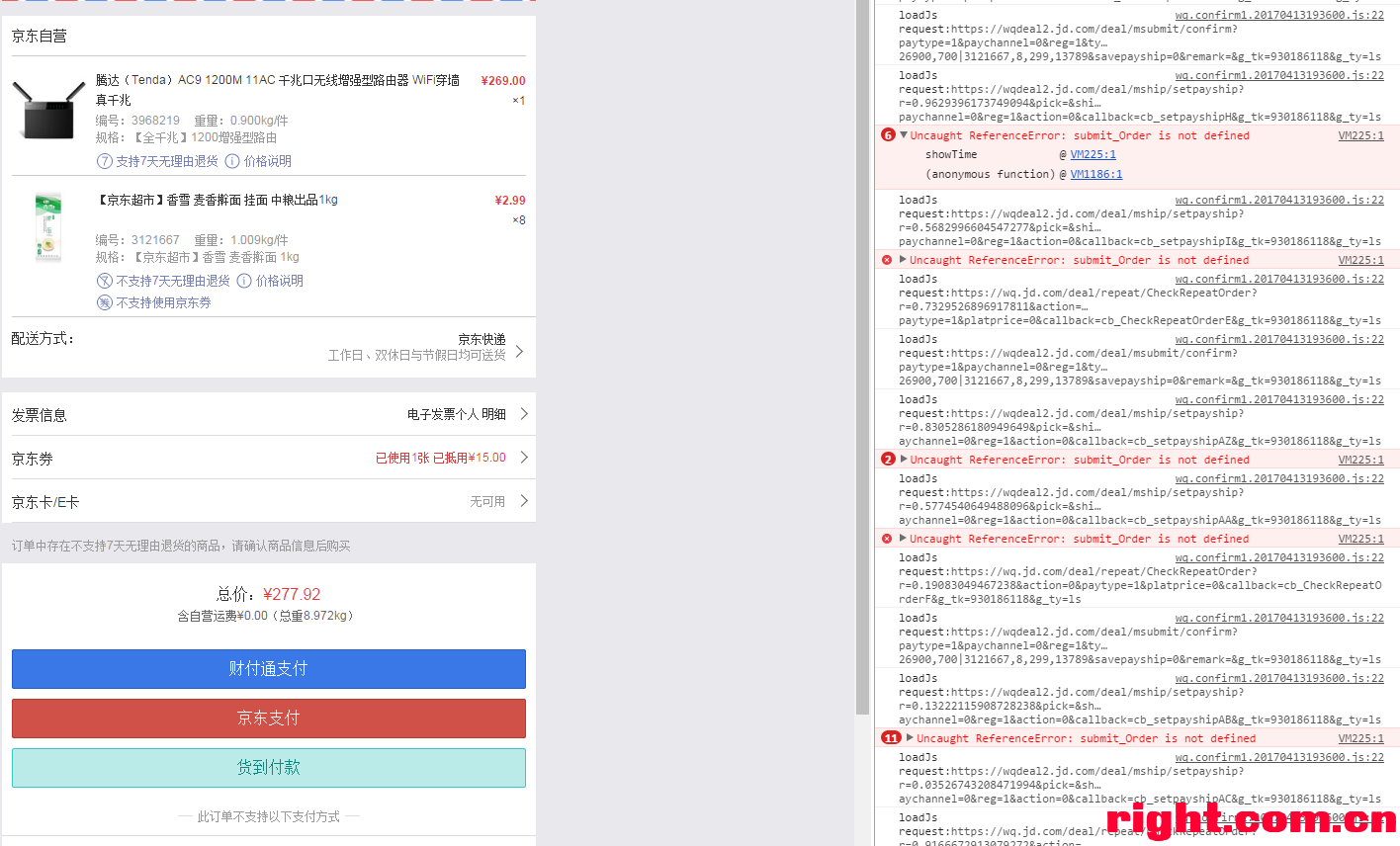Select the noodles price ¥2.99

tap(510, 201)
